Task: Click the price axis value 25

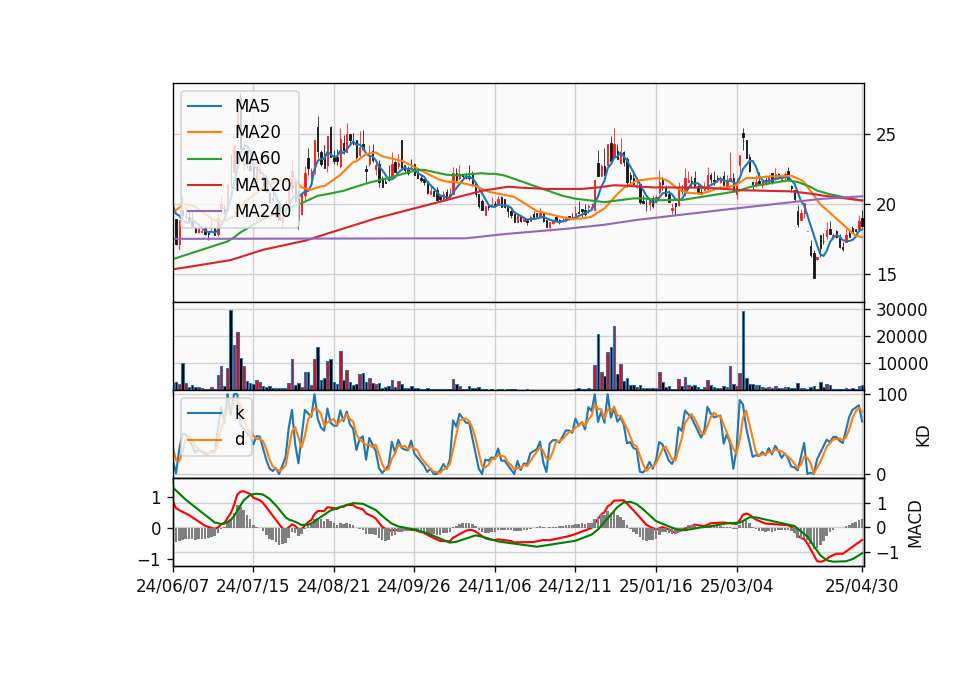Action: 886,135
